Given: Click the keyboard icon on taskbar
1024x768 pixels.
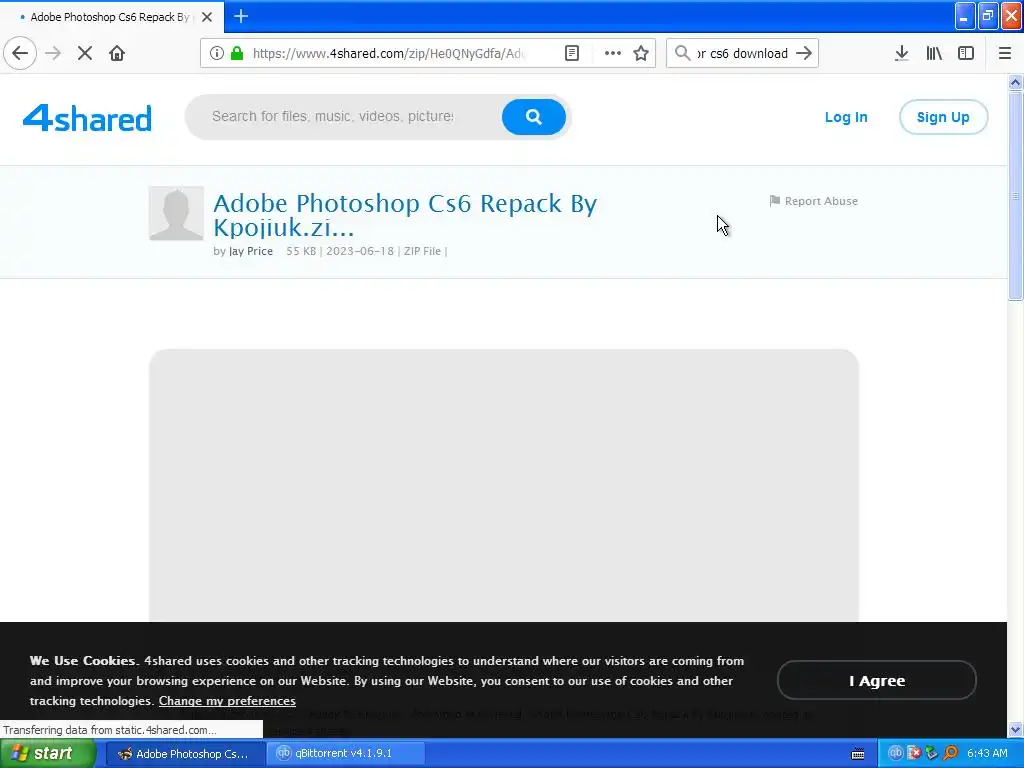Looking at the screenshot, I should tap(858, 754).
